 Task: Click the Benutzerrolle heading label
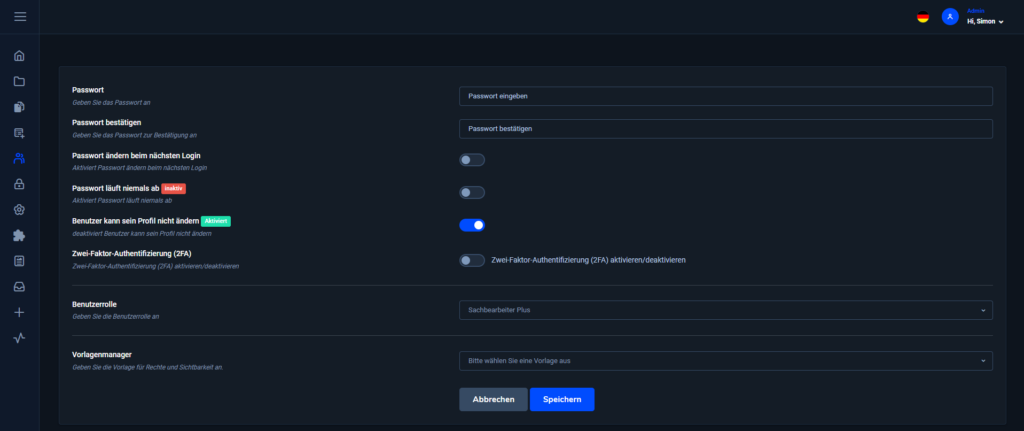95,304
